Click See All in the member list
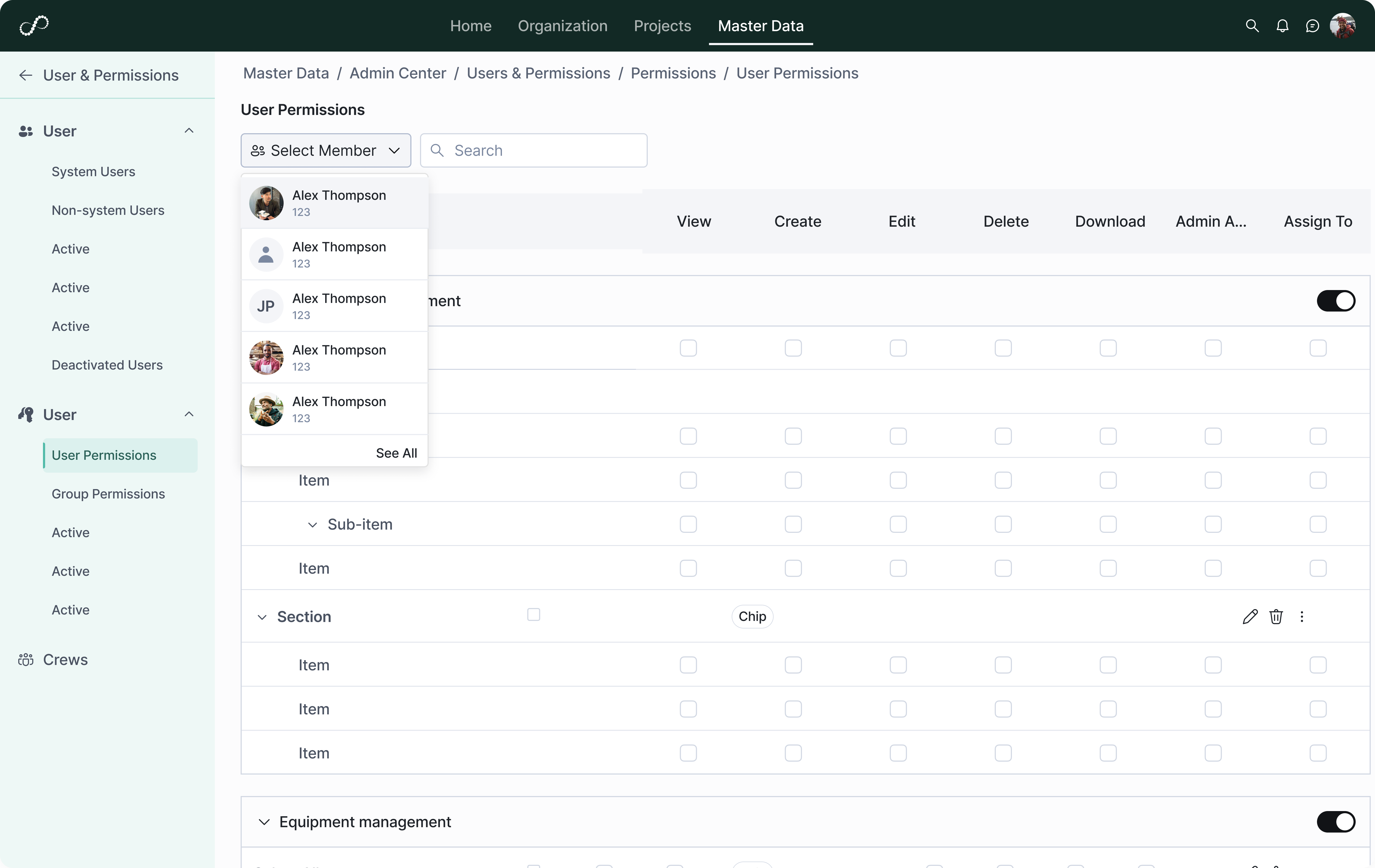 (396, 452)
